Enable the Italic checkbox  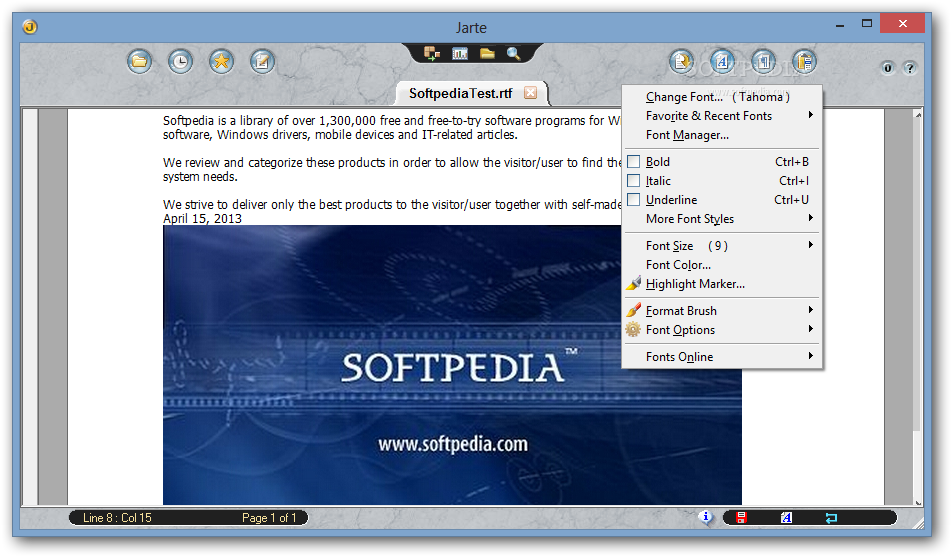tap(633, 180)
